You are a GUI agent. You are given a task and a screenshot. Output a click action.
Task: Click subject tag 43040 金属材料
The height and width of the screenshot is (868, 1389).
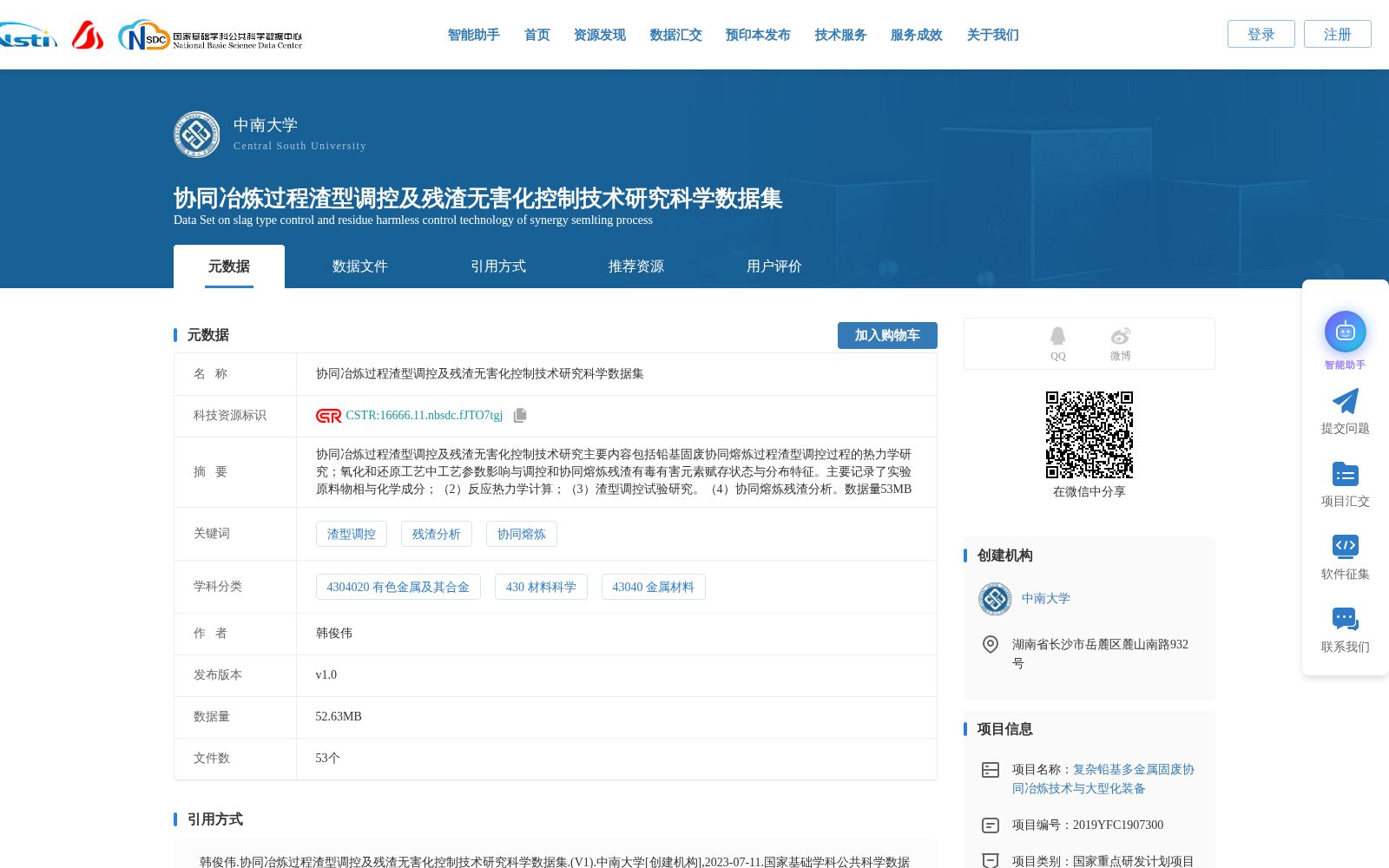pyautogui.click(x=654, y=587)
